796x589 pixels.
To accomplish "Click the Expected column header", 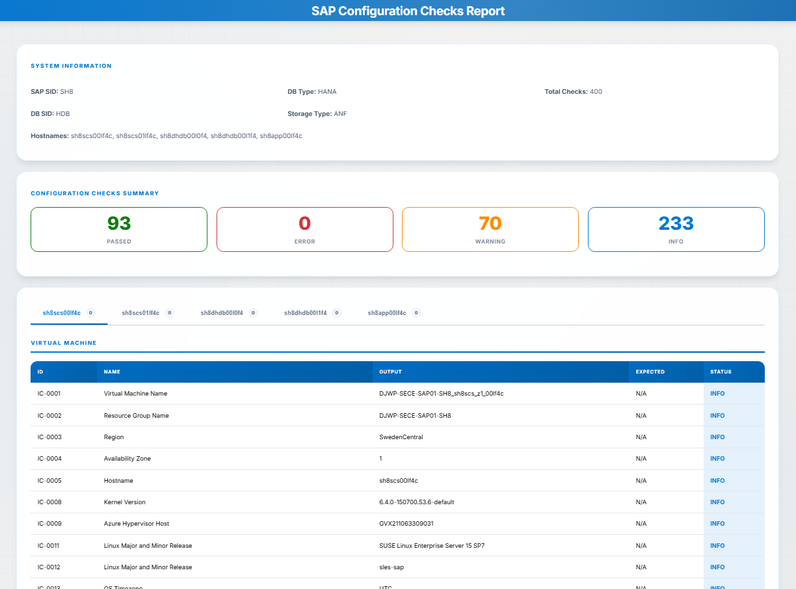I will pos(650,372).
